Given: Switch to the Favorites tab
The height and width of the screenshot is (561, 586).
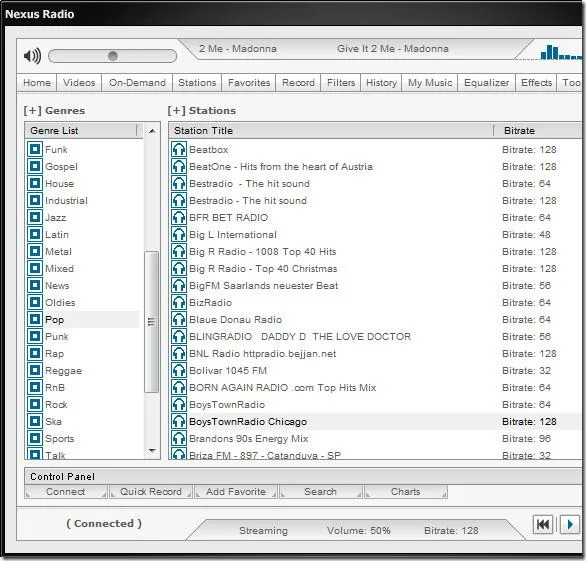Looking at the screenshot, I should point(249,83).
